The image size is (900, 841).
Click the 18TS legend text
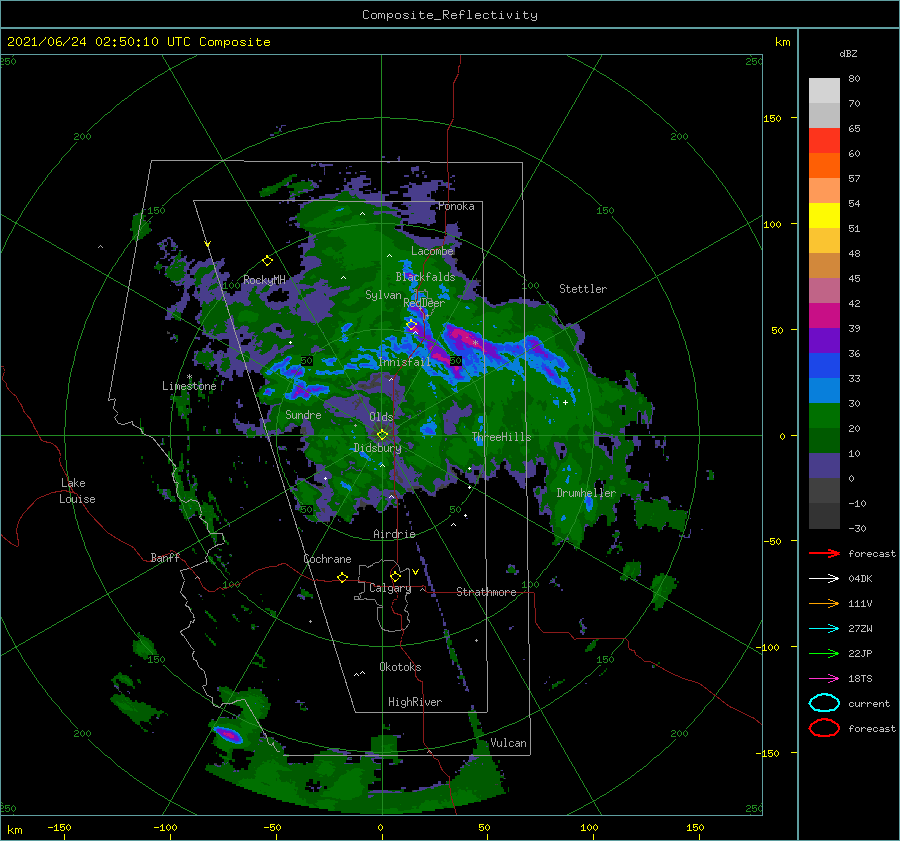860,679
